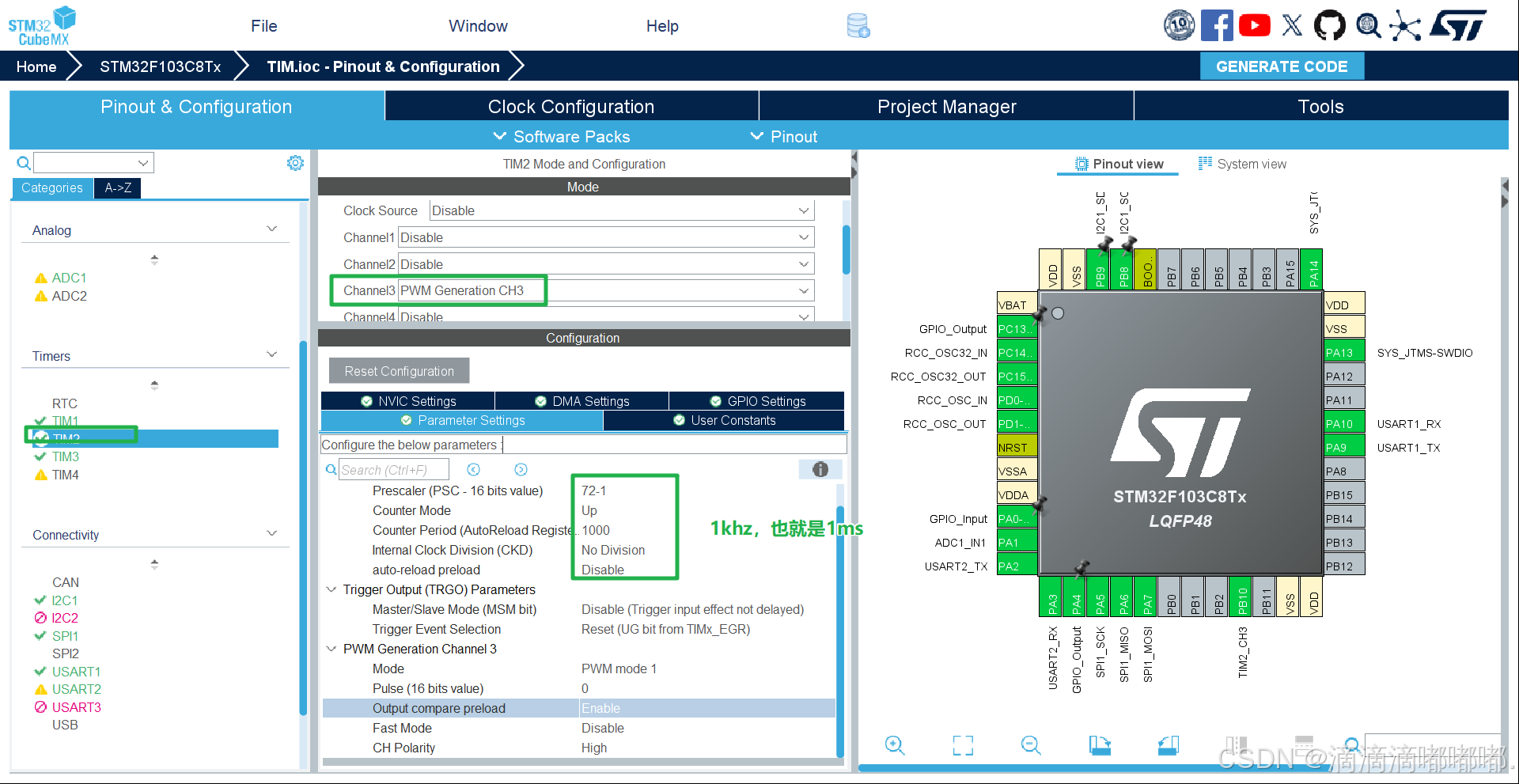Click the ST logo icon
The width and height of the screenshot is (1519, 784).
tap(1458, 25)
